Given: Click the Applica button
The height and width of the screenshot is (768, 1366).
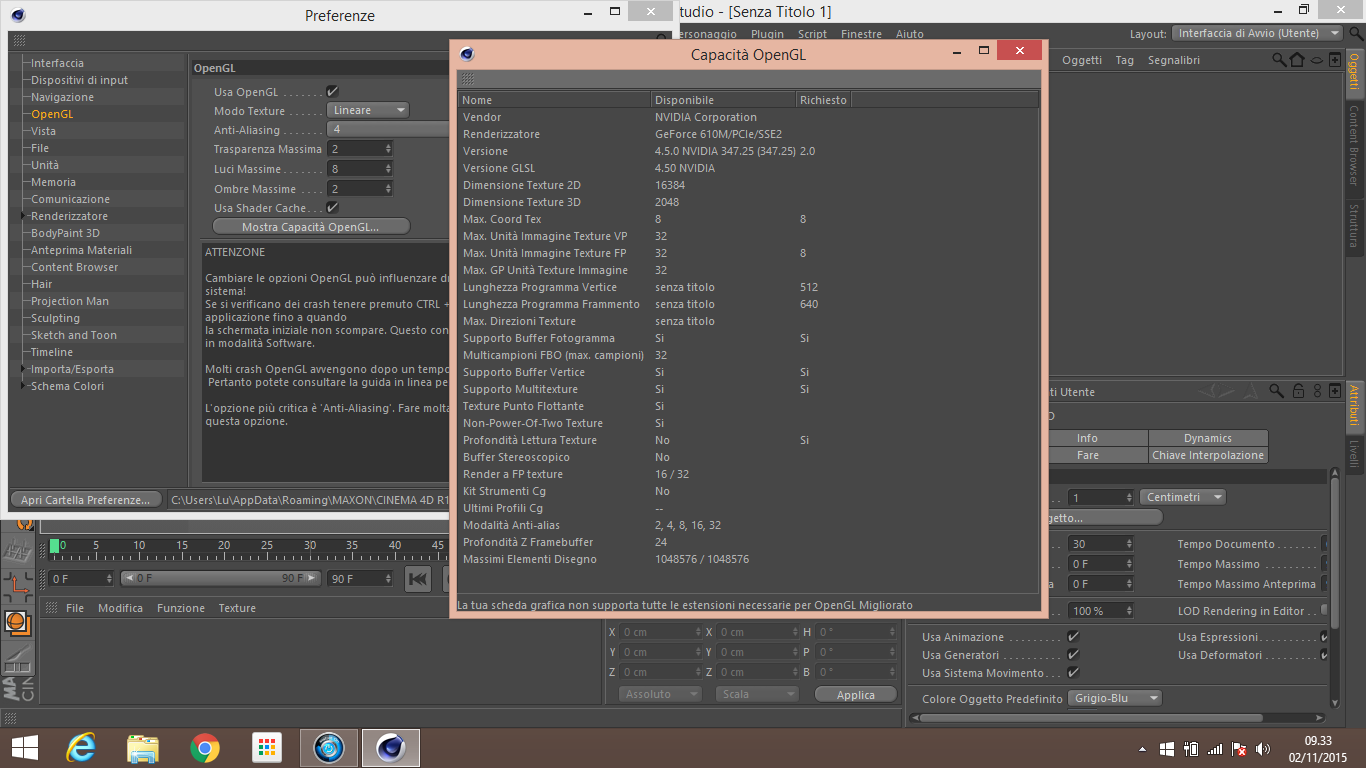Looking at the screenshot, I should tap(856, 695).
